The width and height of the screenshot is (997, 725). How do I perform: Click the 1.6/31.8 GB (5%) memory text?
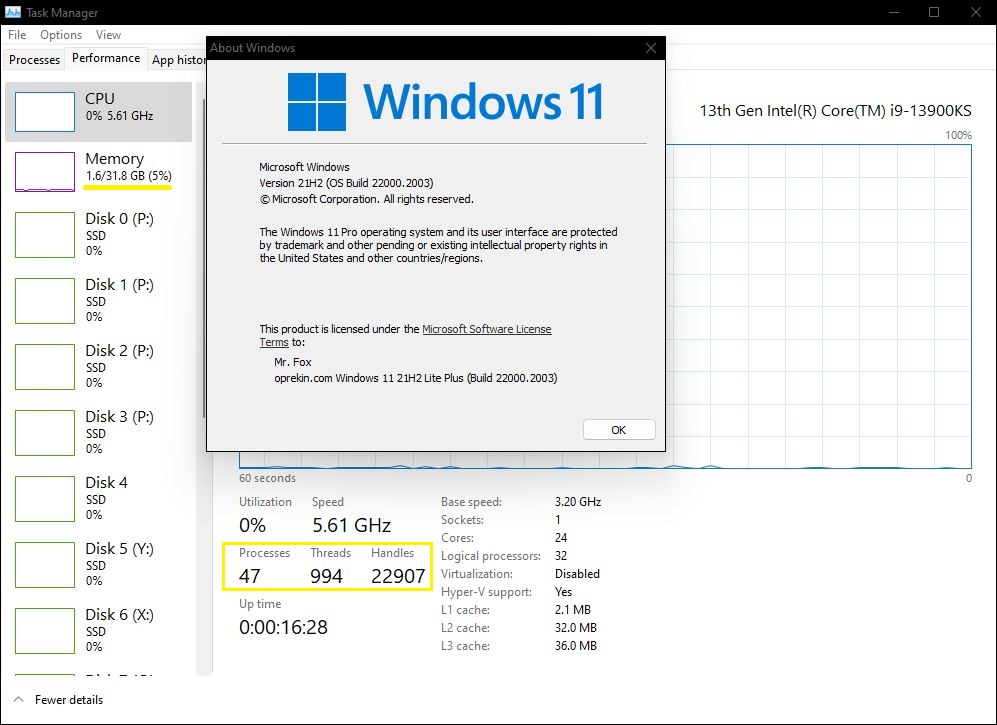point(128,176)
